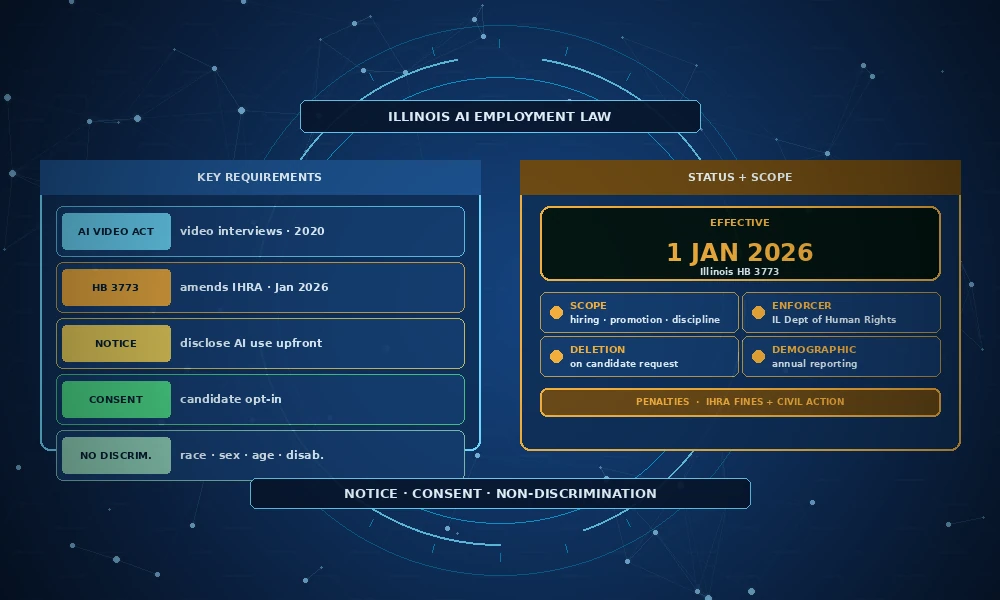The height and width of the screenshot is (600, 1000).
Task: Click 'amends IHRA · Jan 2026' text
Action: click(x=254, y=287)
